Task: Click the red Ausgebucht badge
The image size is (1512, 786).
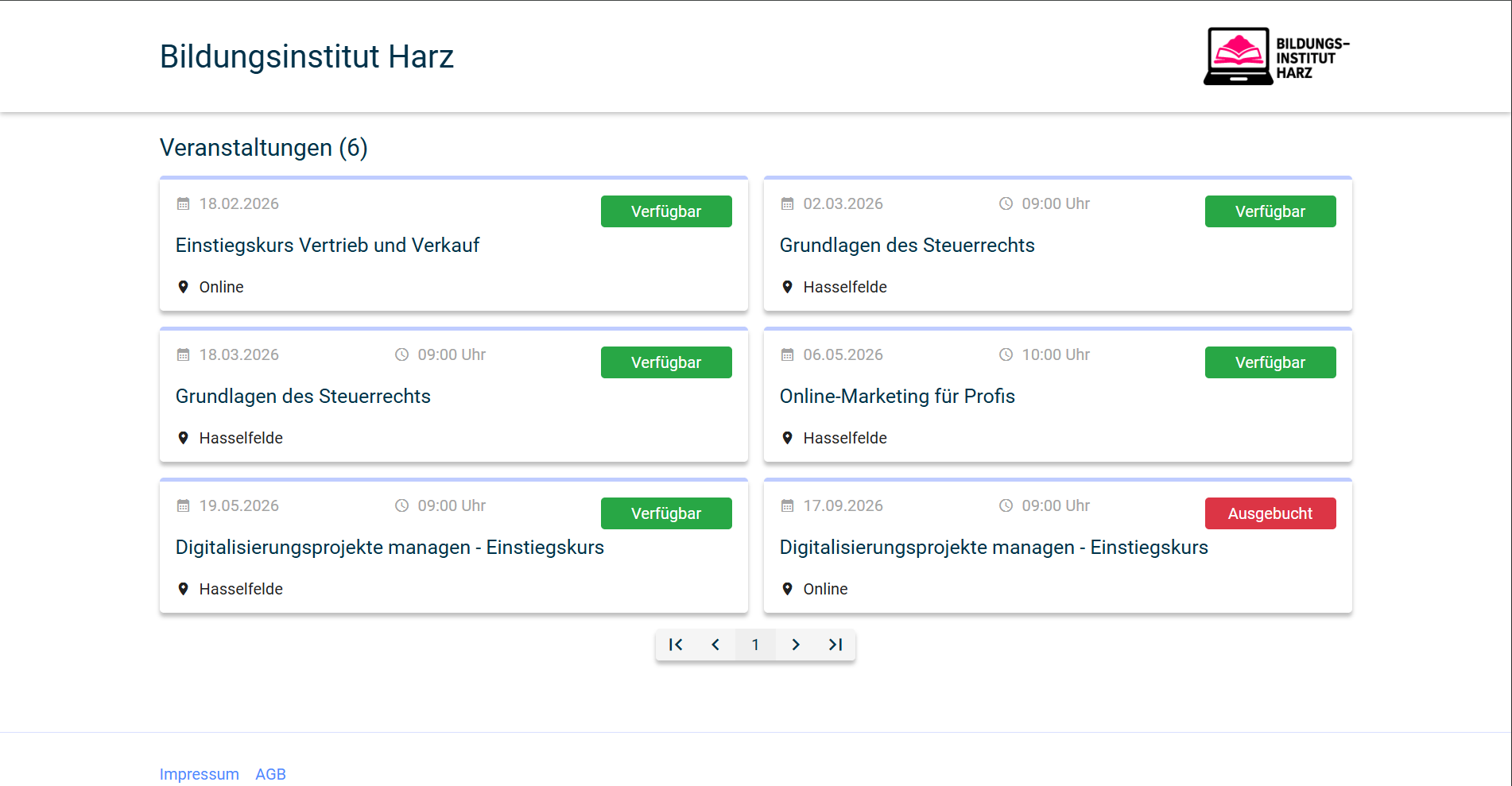Action: point(1270,513)
